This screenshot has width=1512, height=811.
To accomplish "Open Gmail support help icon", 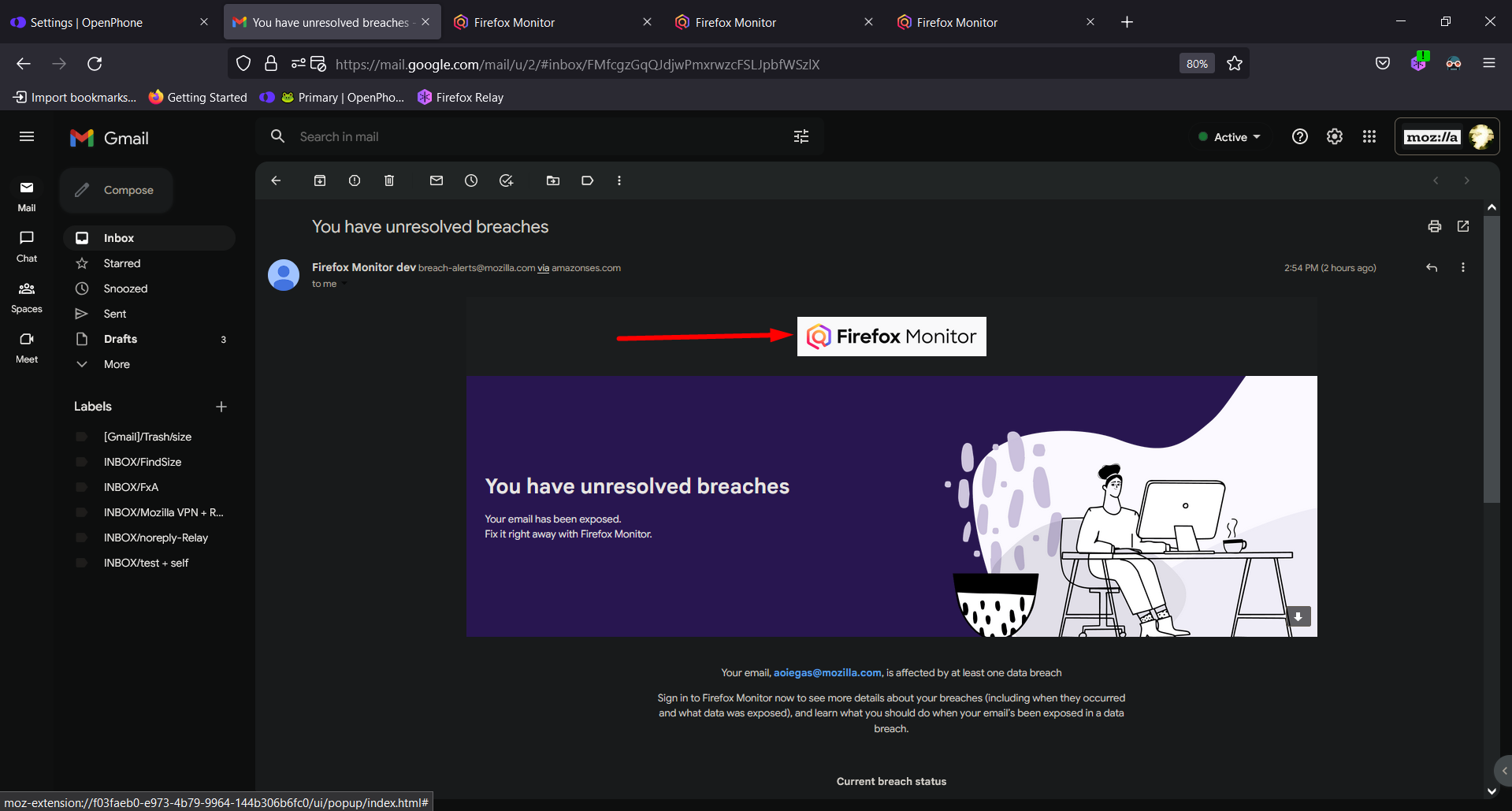I will [x=1300, y=136].
